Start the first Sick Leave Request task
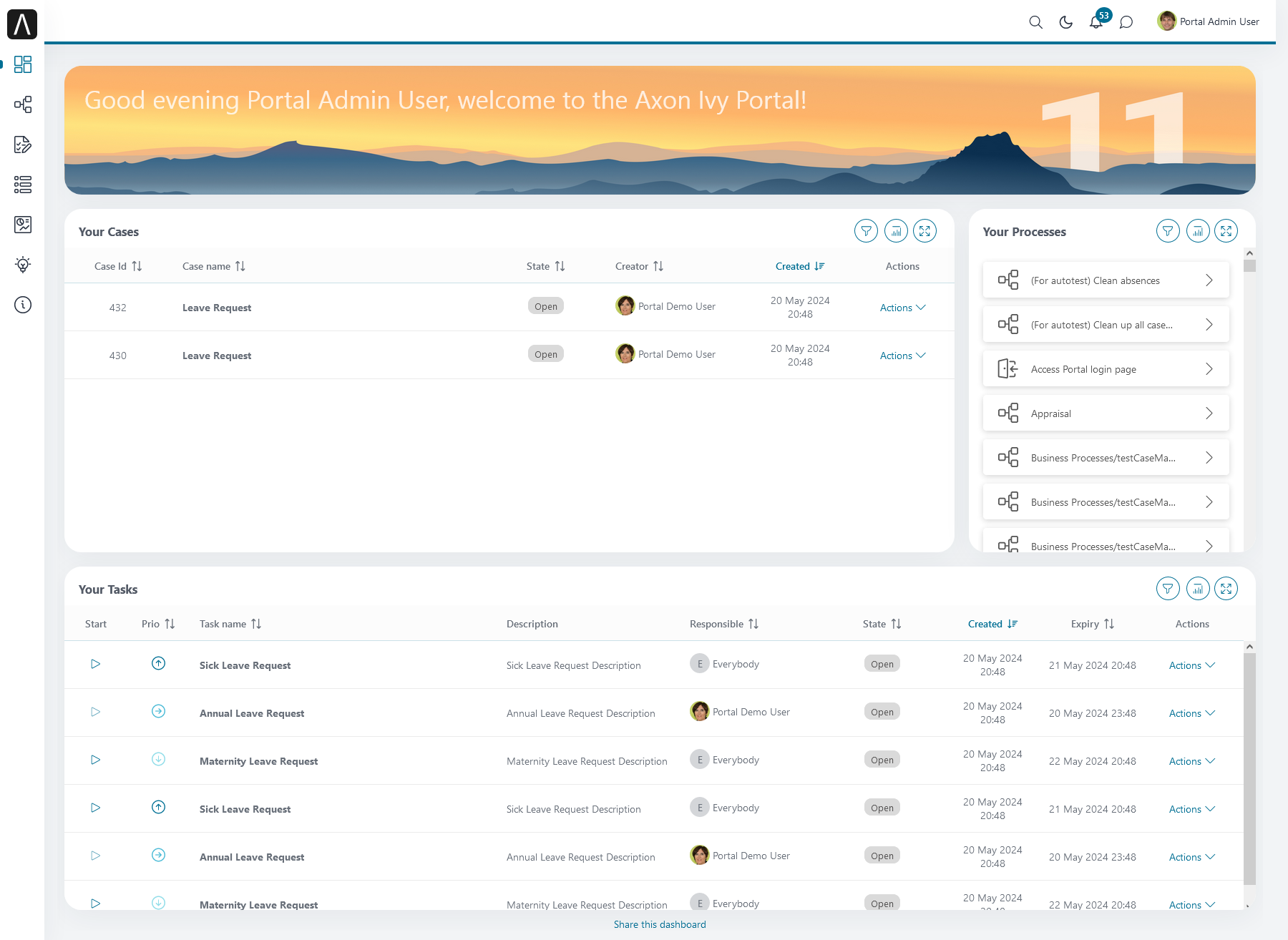The image size is (1288, 940). coord(95,664)
